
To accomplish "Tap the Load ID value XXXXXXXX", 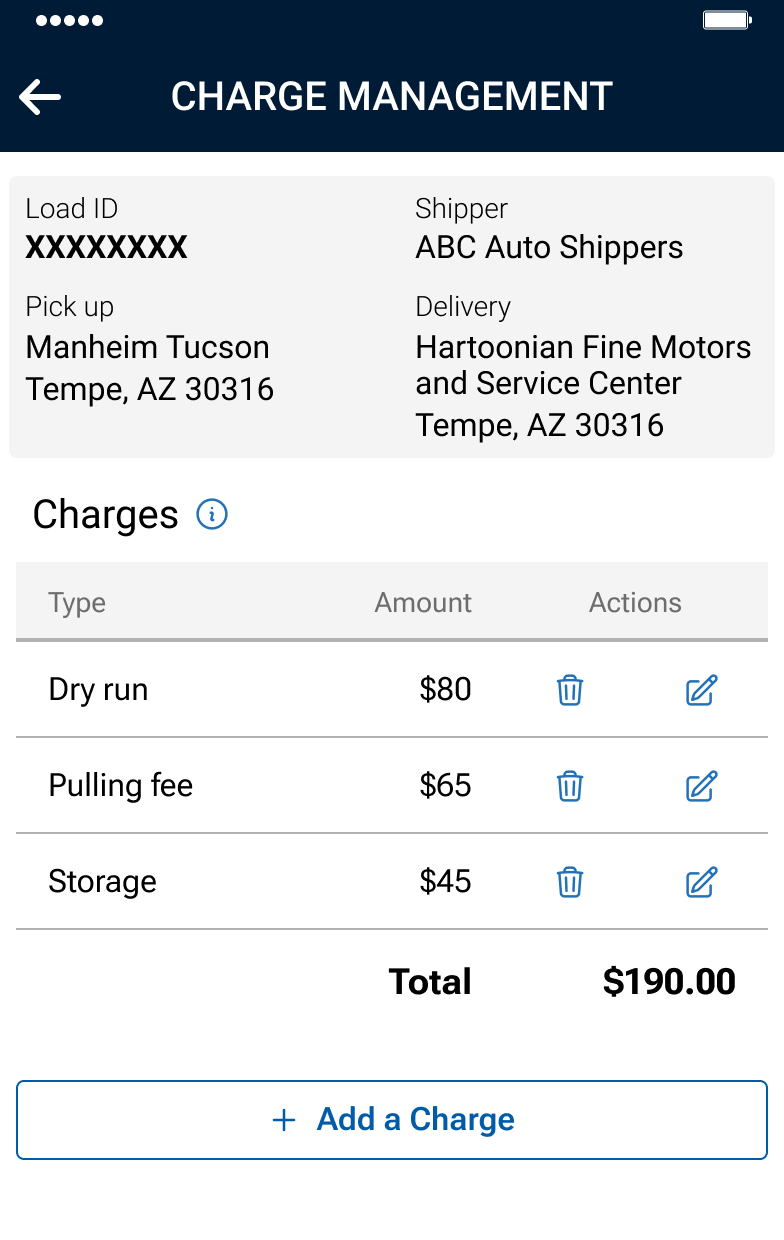I will coord(106,248).
